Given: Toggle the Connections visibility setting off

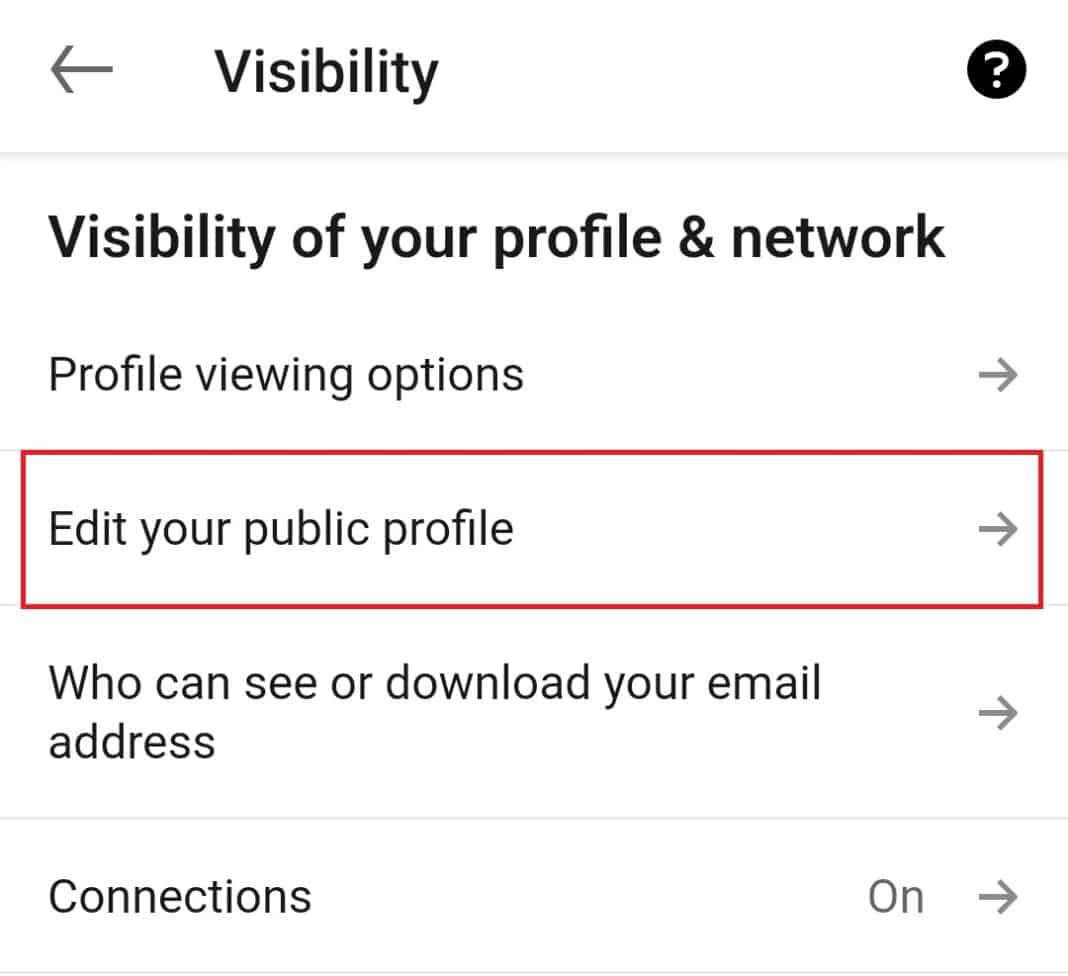Looking at the screenshot, I should pos(896,896).
